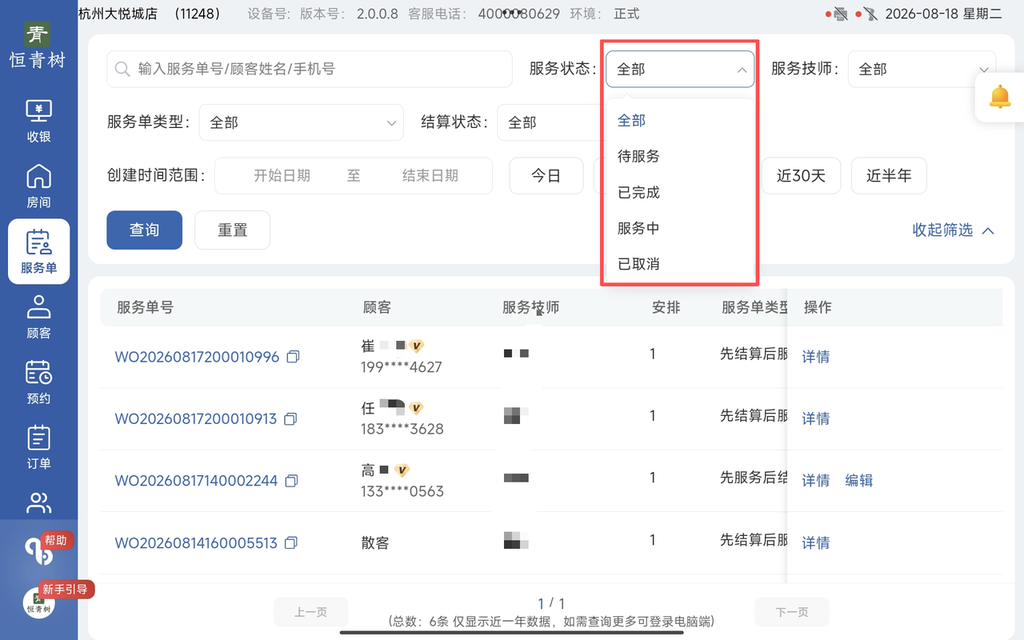Click VIP badge next to 高 customer
The image size is (1024, 640).
(402, 470)
